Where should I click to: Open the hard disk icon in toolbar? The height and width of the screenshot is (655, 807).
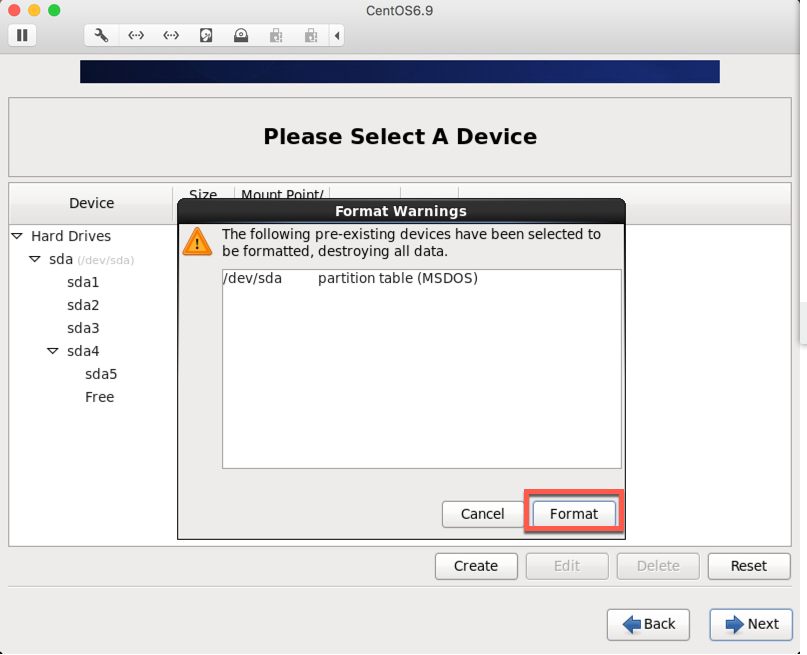click(206, 35)
